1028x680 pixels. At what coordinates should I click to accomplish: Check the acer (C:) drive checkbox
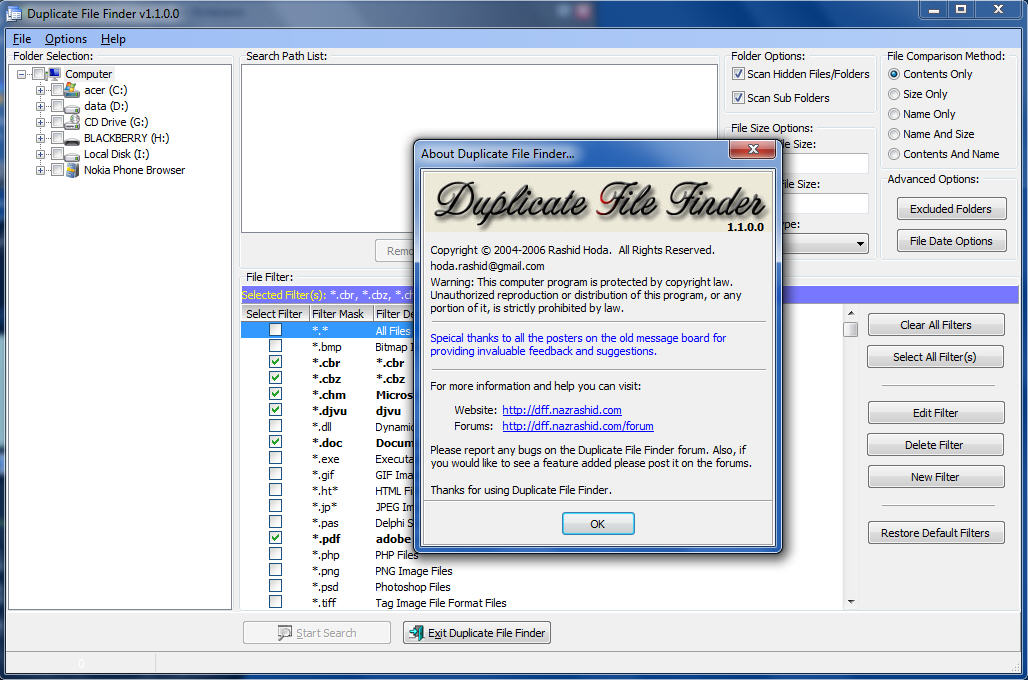(57, 90)
